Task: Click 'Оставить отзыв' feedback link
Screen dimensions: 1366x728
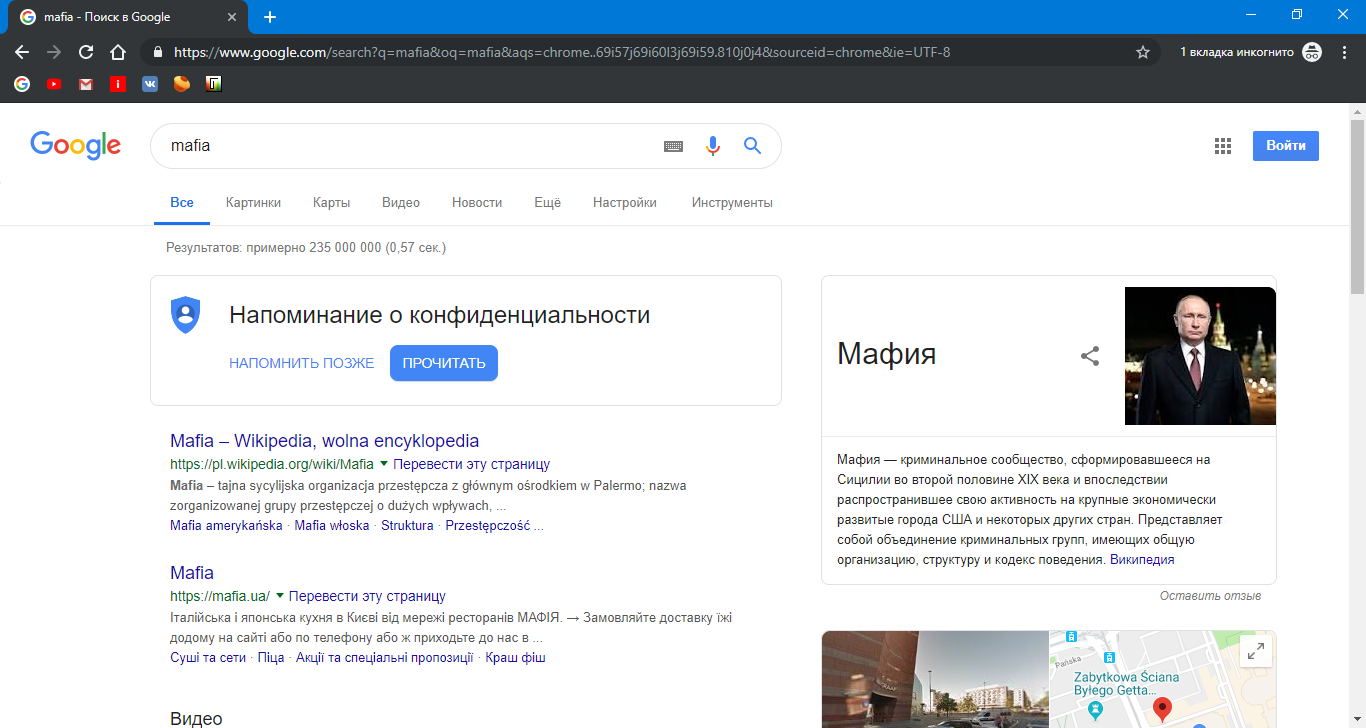Action: tap(1210, 596)
